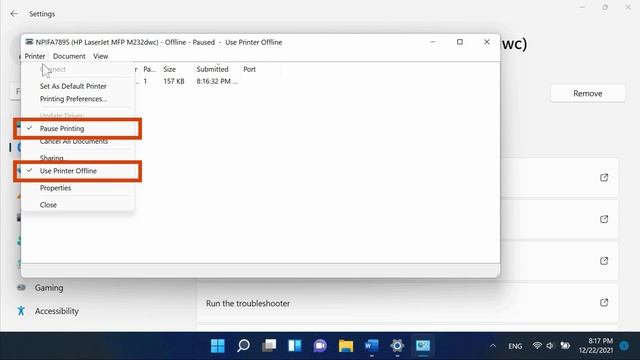Open Widgets from taskbar
Image resolution: width=640 pixels, height=360 pixels.
click(295, 346)
